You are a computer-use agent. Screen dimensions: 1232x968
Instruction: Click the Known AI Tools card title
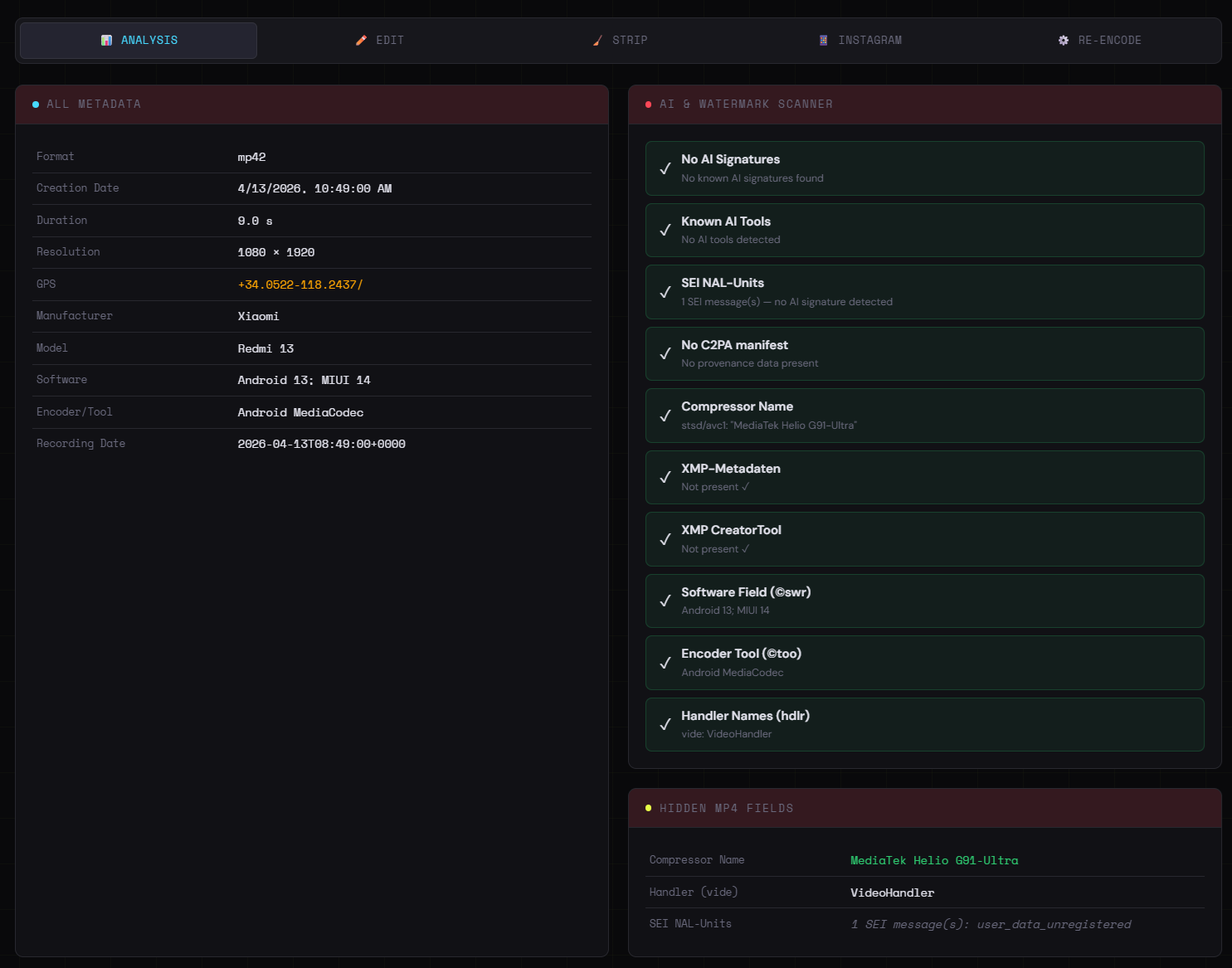pyautogui.click(x=726, y=221)
